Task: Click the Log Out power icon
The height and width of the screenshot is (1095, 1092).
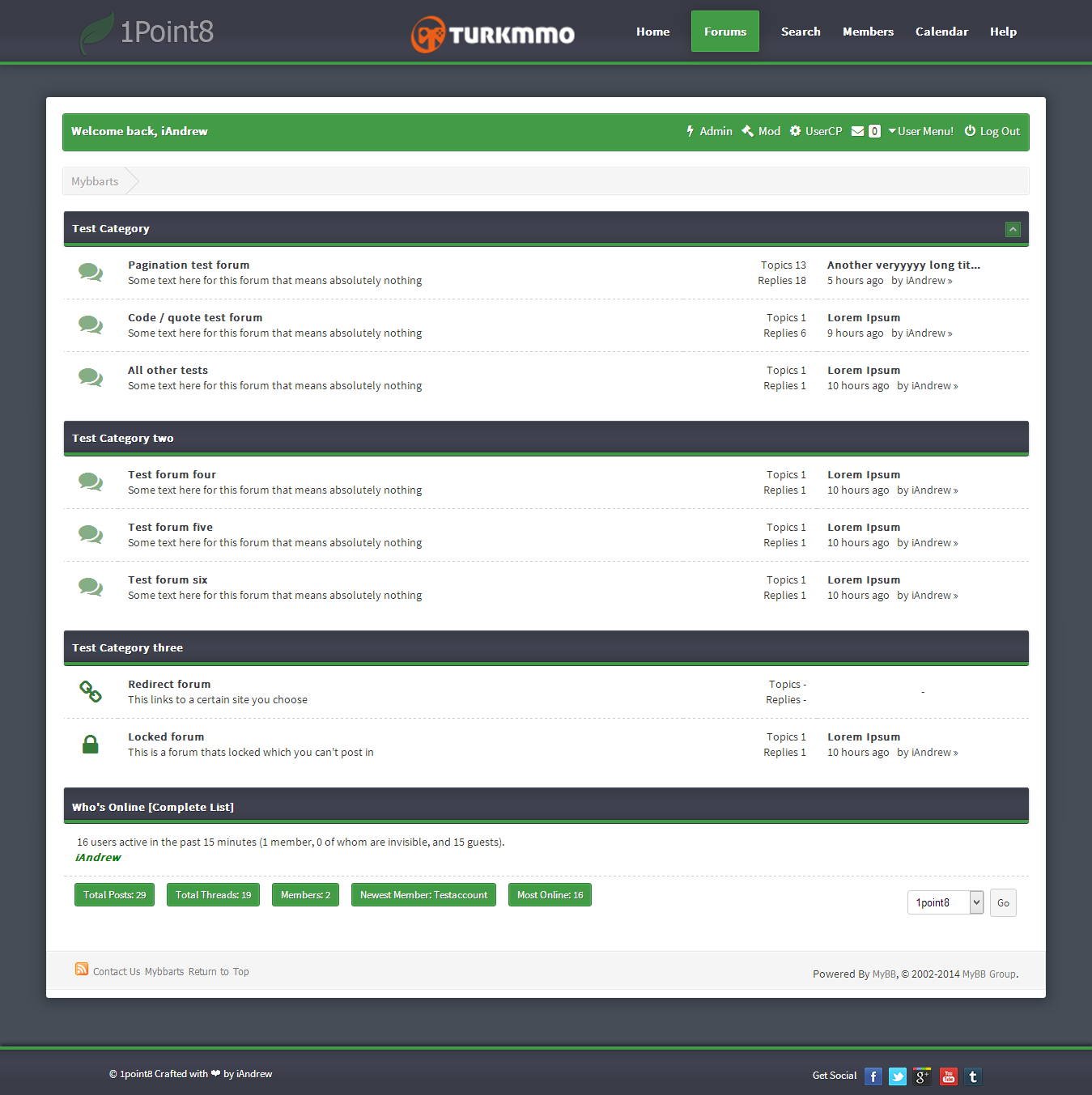Action: click(970, 131)
